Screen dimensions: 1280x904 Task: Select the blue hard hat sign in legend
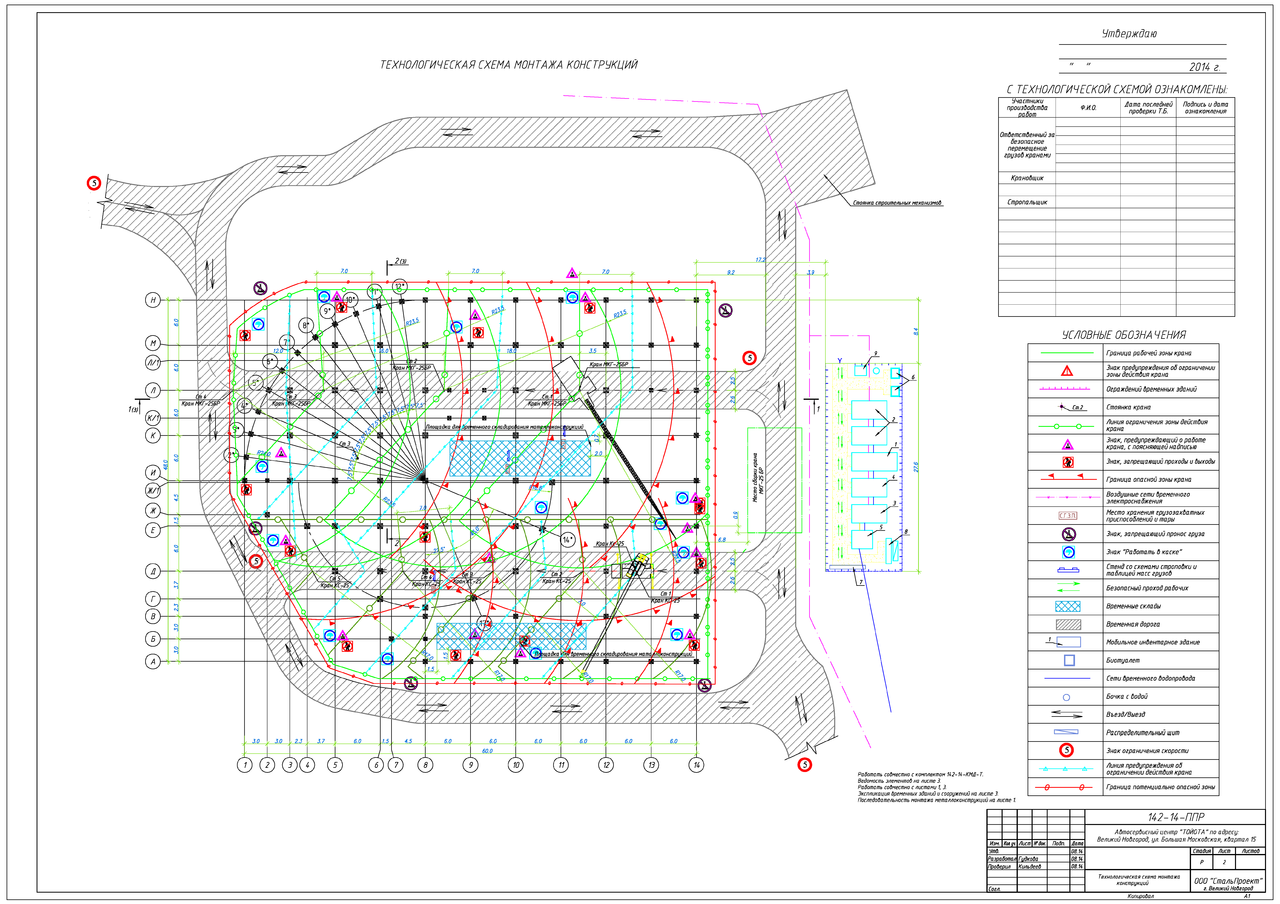1066,552
